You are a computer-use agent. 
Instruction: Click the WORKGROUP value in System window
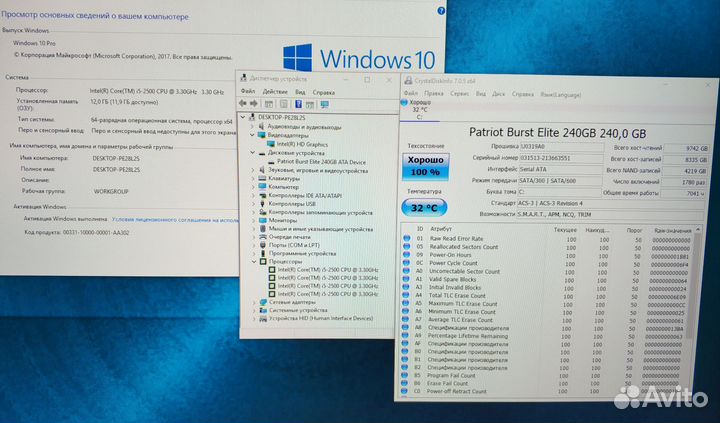[x=111, y=192]
